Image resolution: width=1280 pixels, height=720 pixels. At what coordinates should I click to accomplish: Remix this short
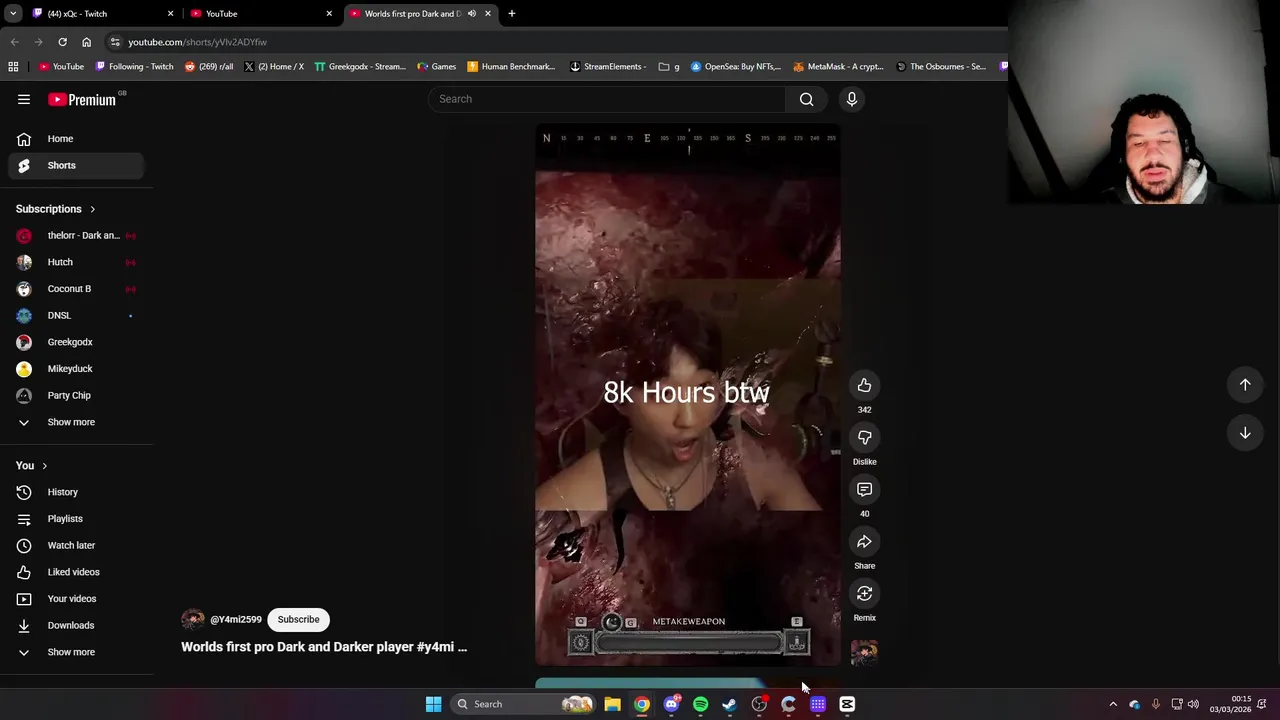[x=864, y=593]
